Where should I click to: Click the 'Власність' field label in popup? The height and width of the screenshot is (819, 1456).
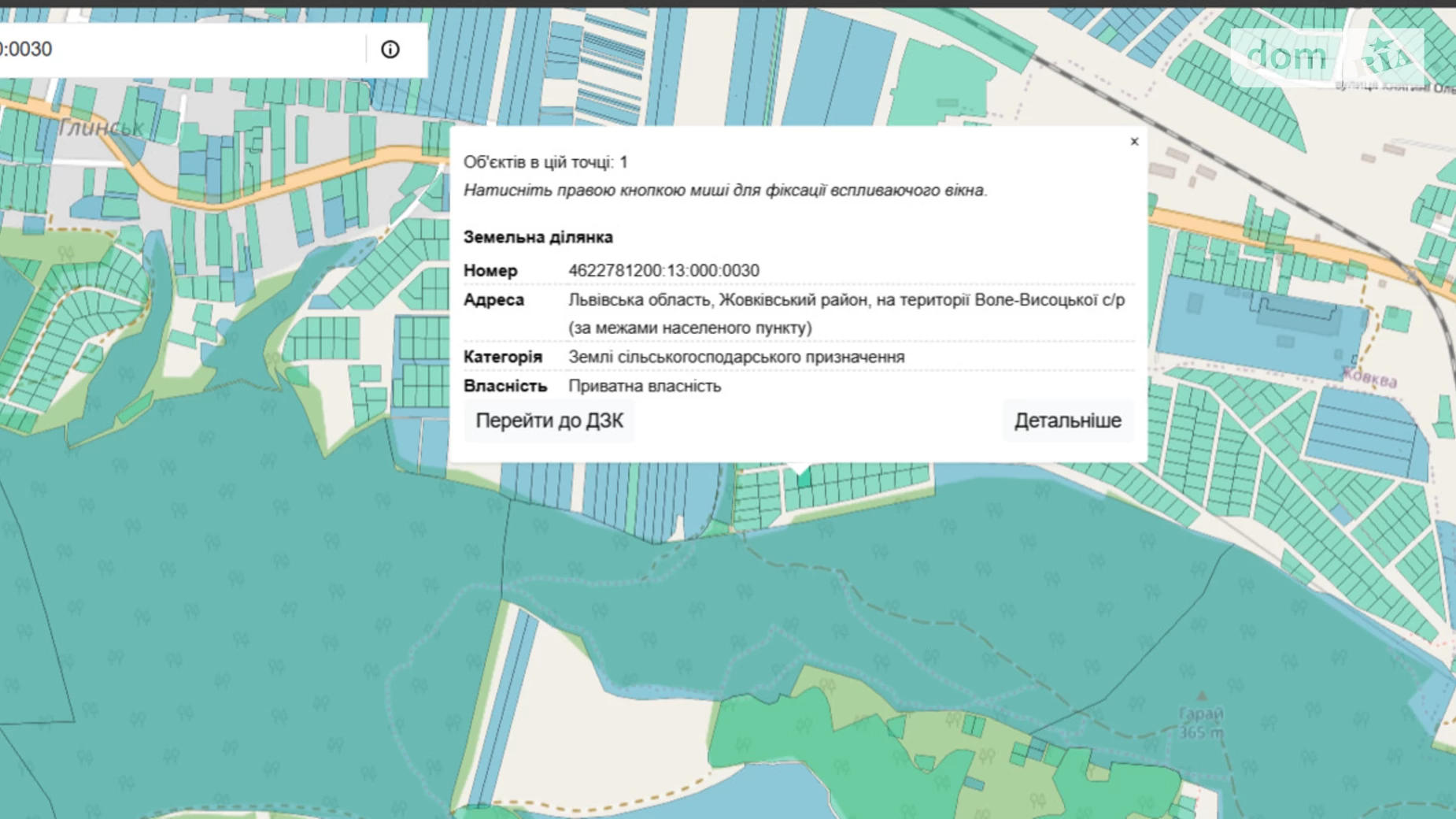pyautogui.click(x=504, y=386)
